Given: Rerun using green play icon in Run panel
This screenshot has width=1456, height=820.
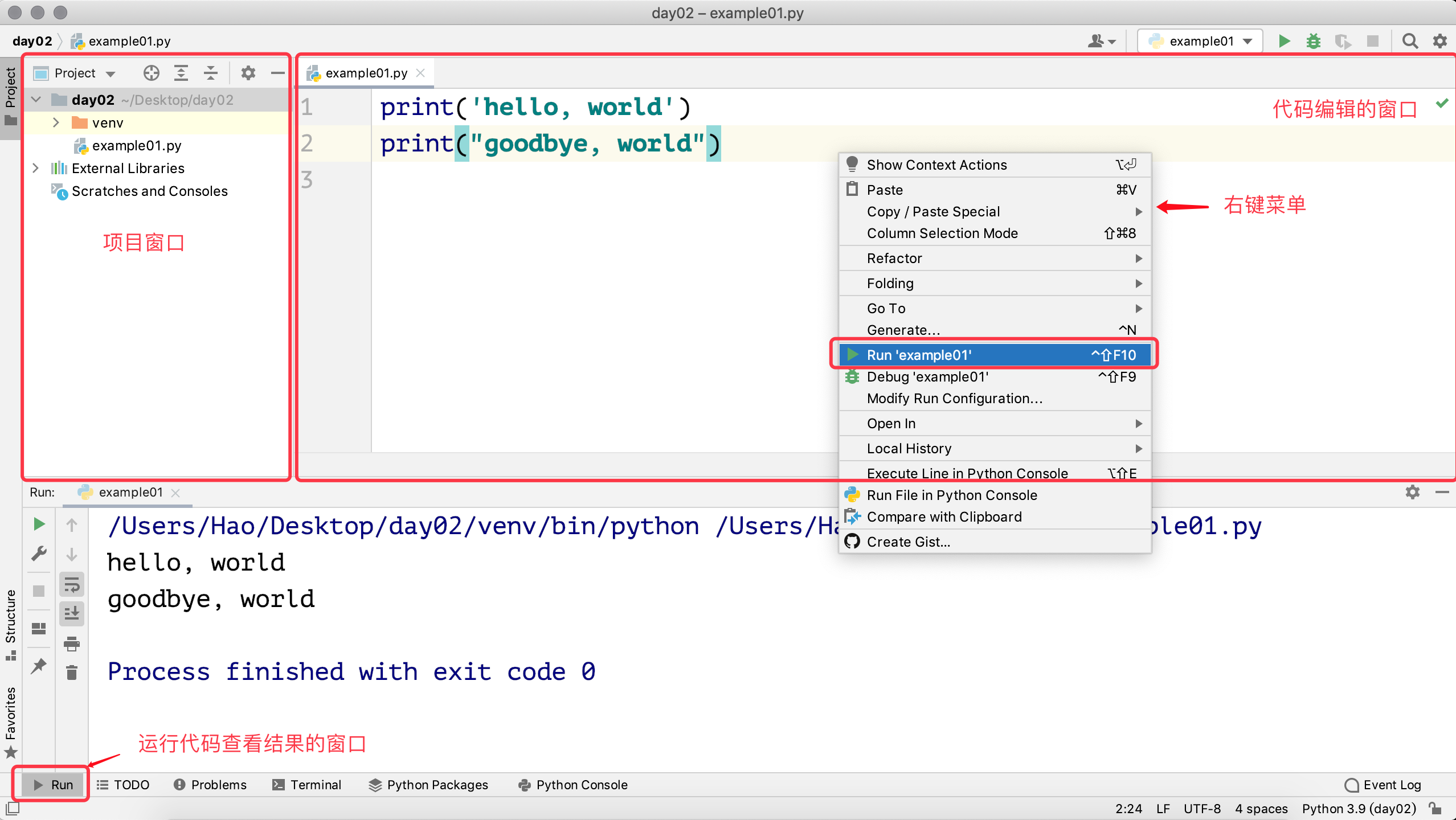Looking at the screenshot, I should (39, 524).
